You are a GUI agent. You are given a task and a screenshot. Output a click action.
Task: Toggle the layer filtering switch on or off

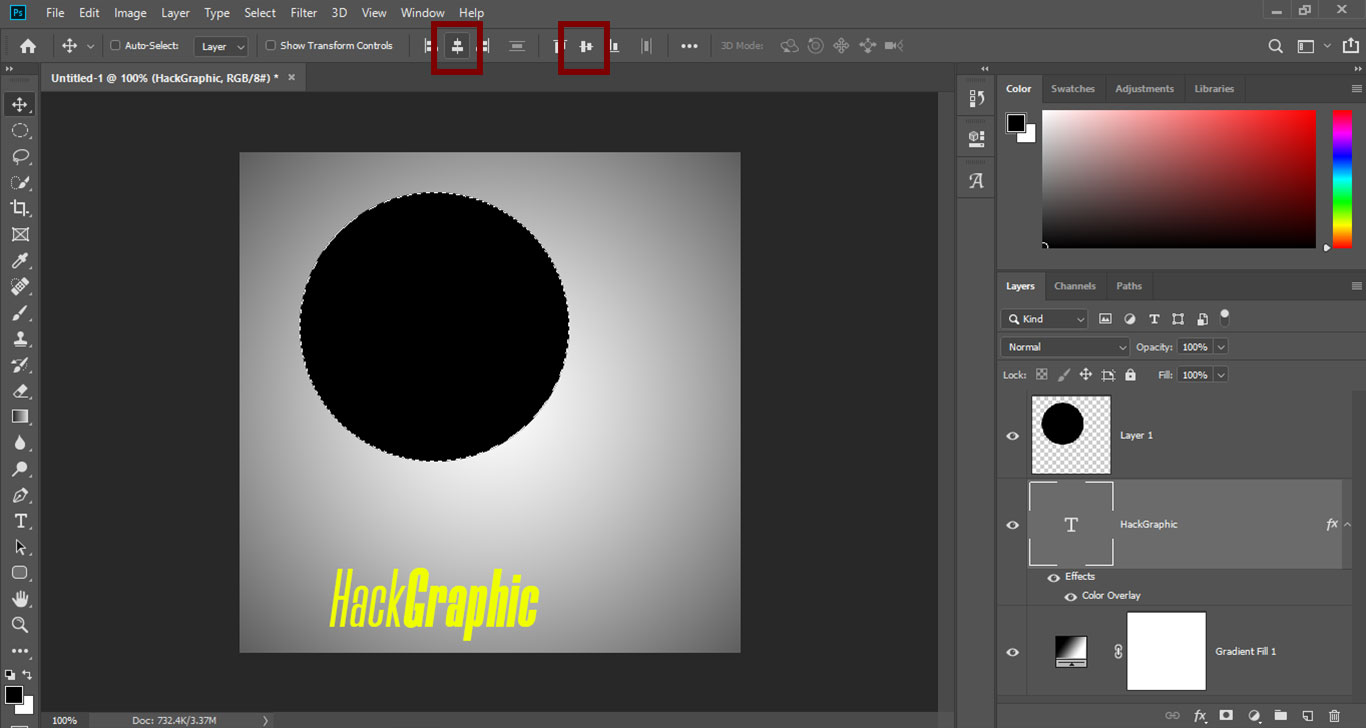click(1224, 317)
